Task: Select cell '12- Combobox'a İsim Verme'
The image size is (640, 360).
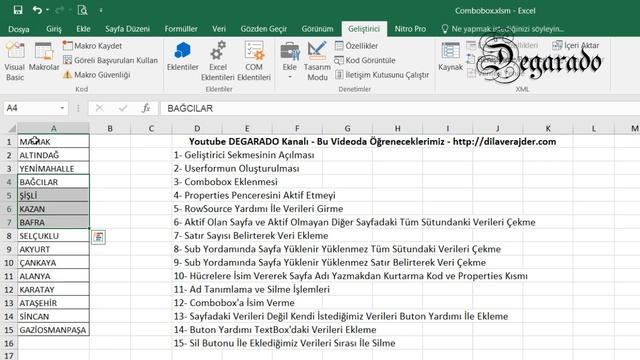Action: coord(234,303)
